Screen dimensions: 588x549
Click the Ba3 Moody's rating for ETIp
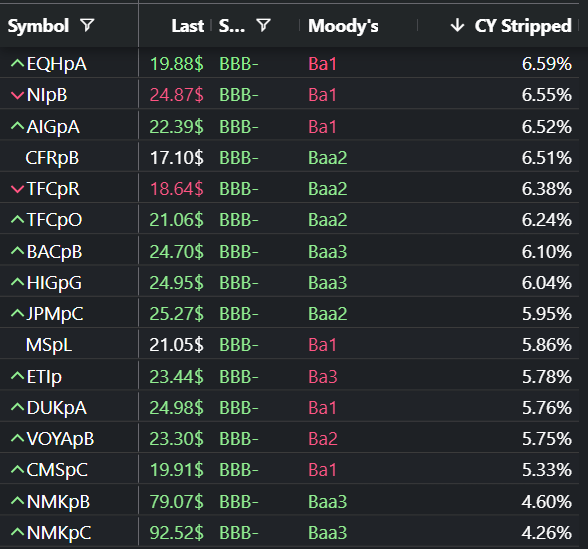click(322, 376)
